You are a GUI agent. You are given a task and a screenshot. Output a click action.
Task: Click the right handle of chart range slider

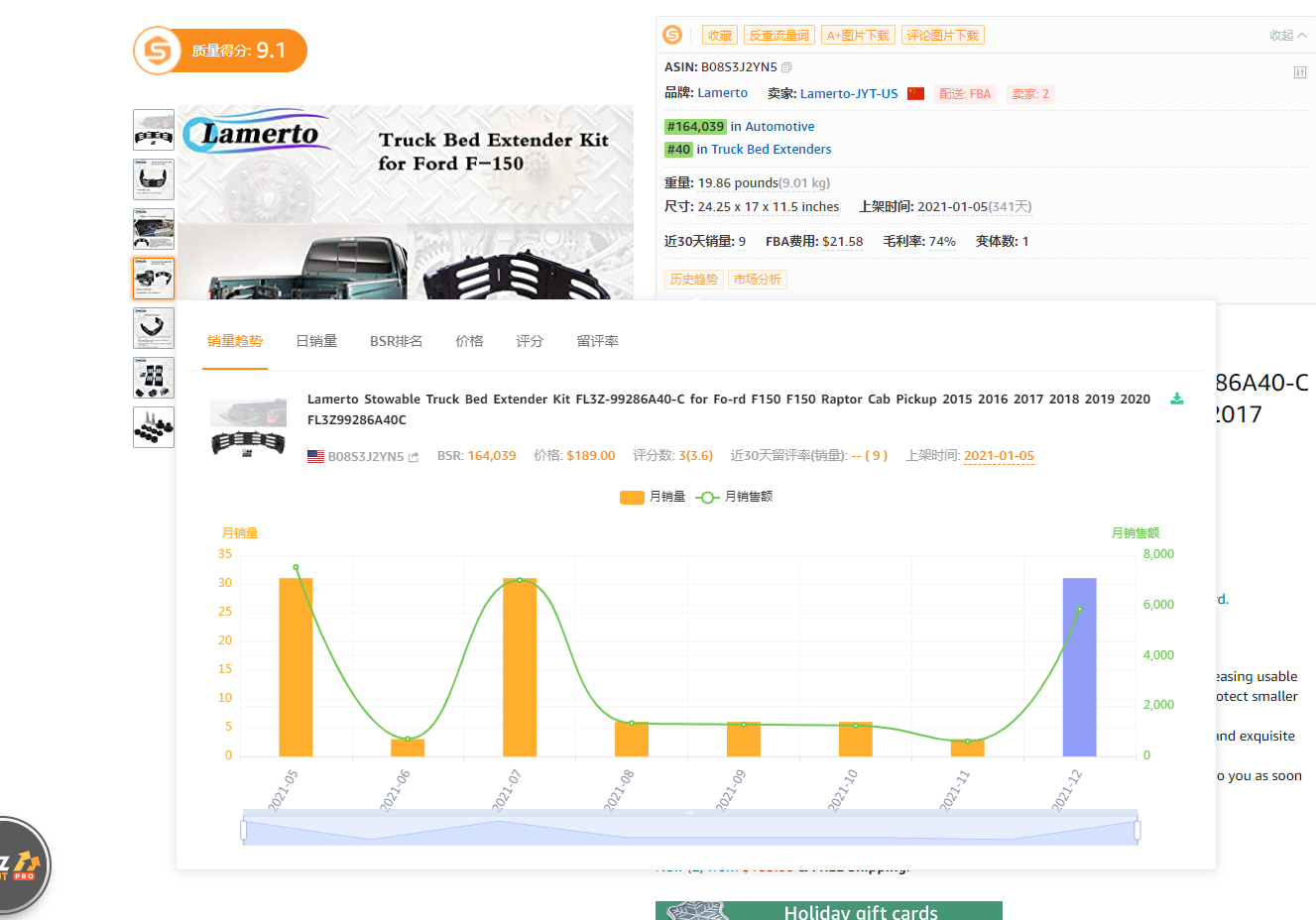tap(1137, 830)
